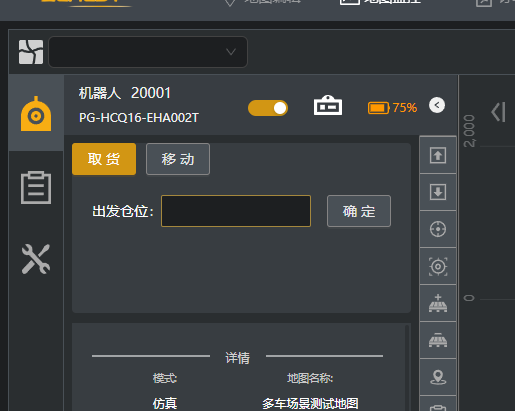Click the focus target toolbar icon
515x411 pixels.
click(438, 266)
